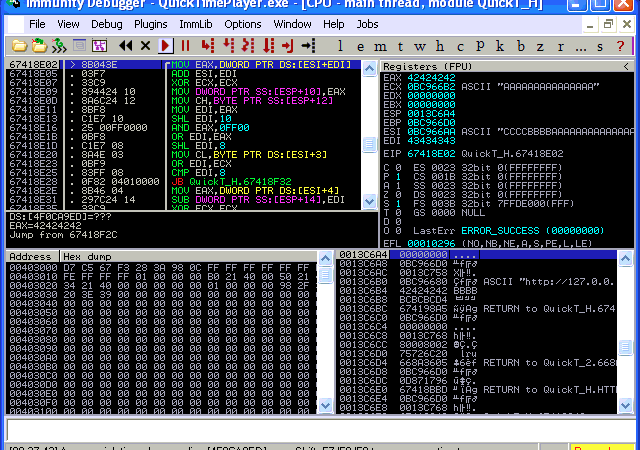Open the Debug menu
This screenshot has width=640, height=450.
(107, 23)
